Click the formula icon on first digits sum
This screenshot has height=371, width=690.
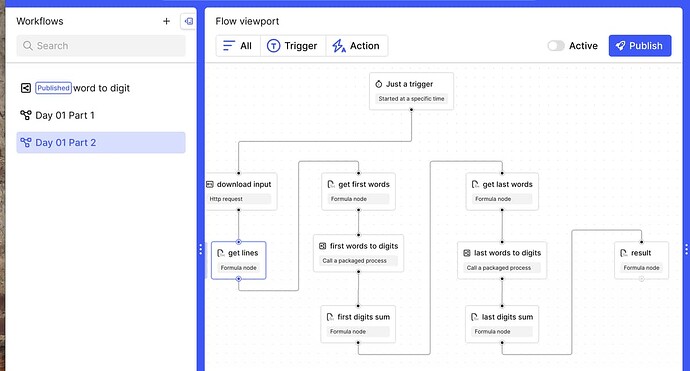[330, 317]
